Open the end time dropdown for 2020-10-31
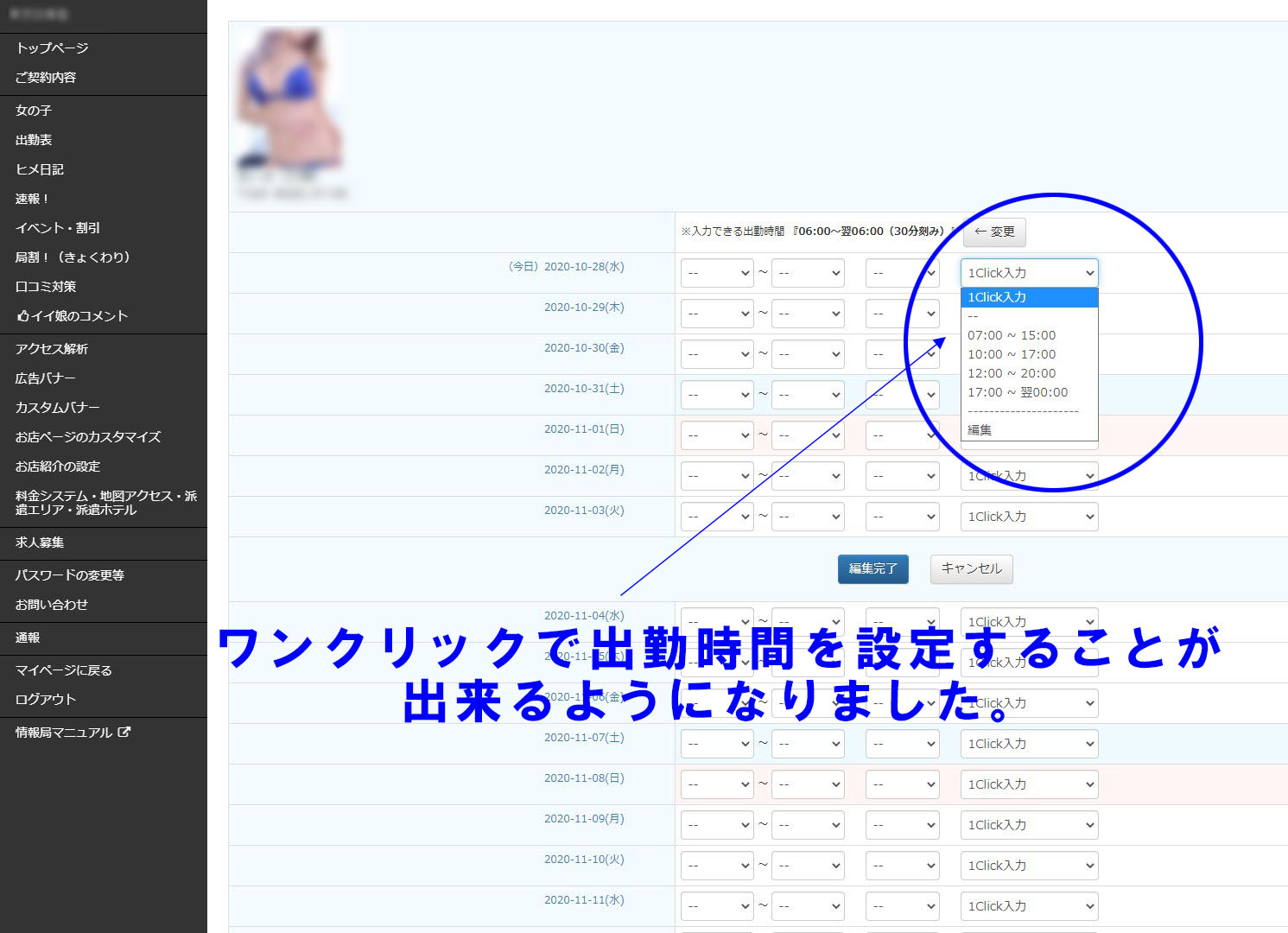The image size is (1288, 933). click(x=808, y=395)
